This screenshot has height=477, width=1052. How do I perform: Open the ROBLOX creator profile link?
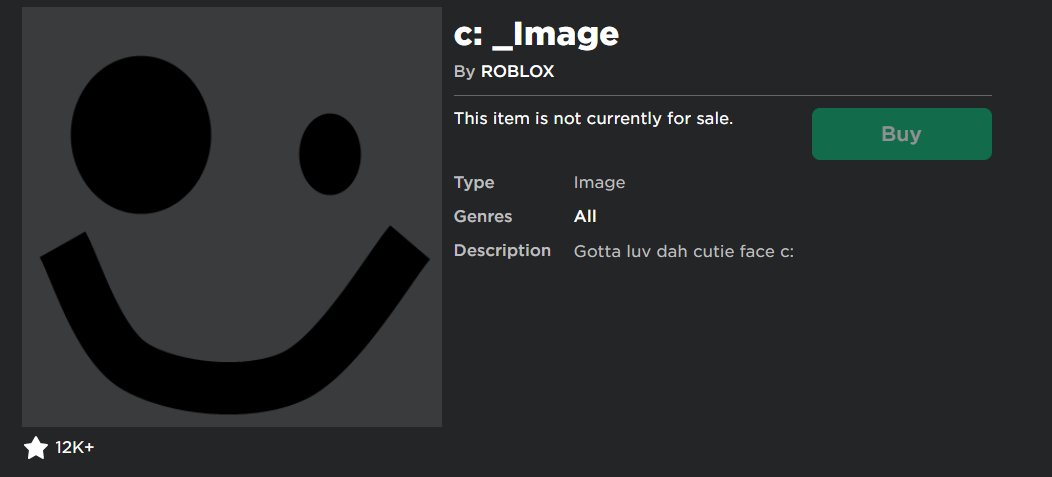pyautogui.click(x=517, y=72)
